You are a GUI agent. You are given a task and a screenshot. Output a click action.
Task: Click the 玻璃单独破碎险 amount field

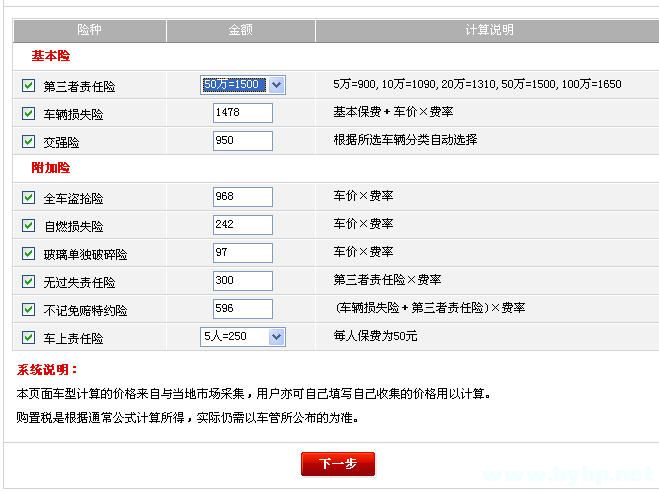[242, 253]
